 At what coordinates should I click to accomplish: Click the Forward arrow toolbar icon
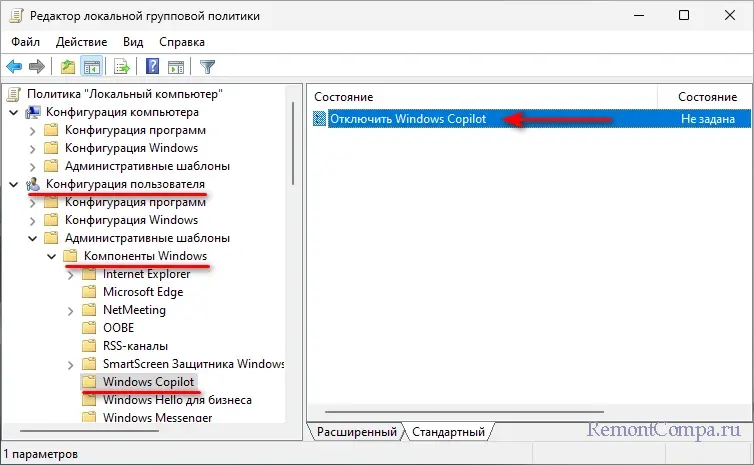pyautogui.click(x=37, y=67)
